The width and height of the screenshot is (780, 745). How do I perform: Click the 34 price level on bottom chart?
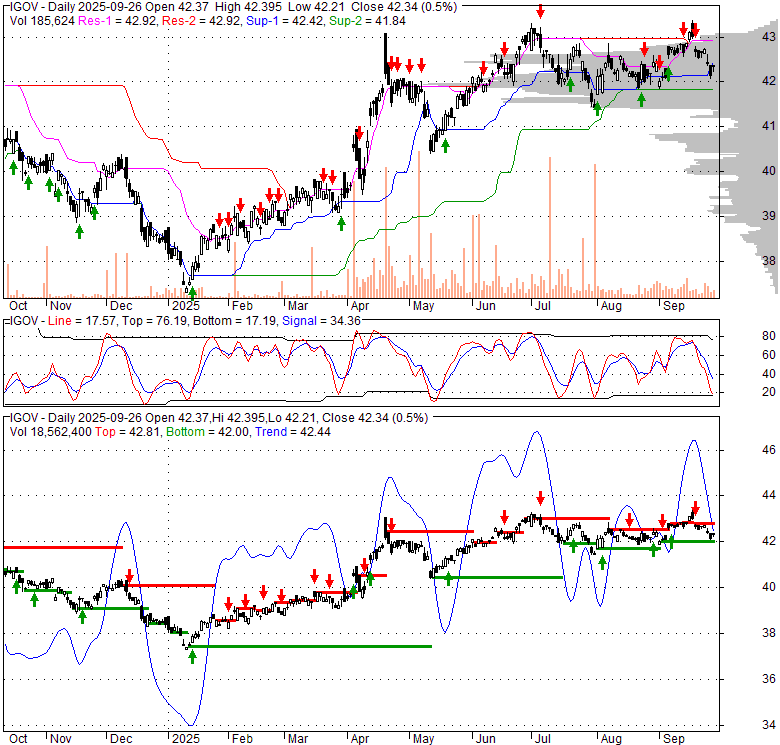(769, 725)
